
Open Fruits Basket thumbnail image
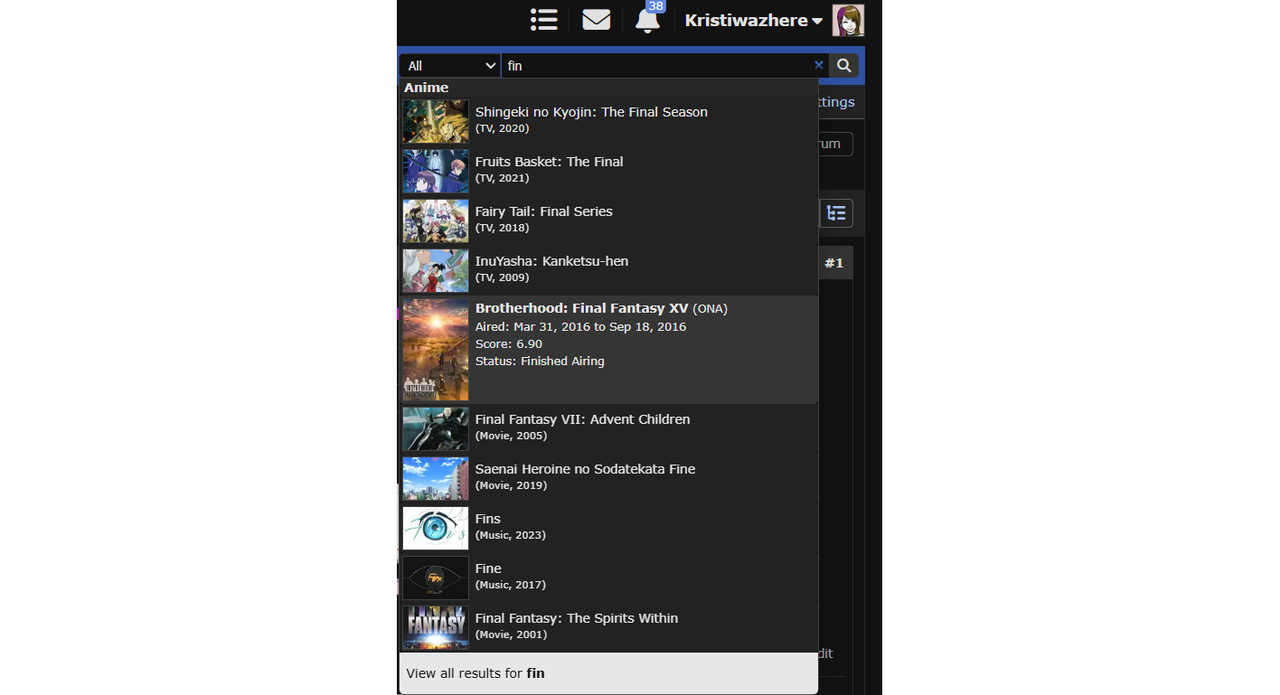(435, 171)
